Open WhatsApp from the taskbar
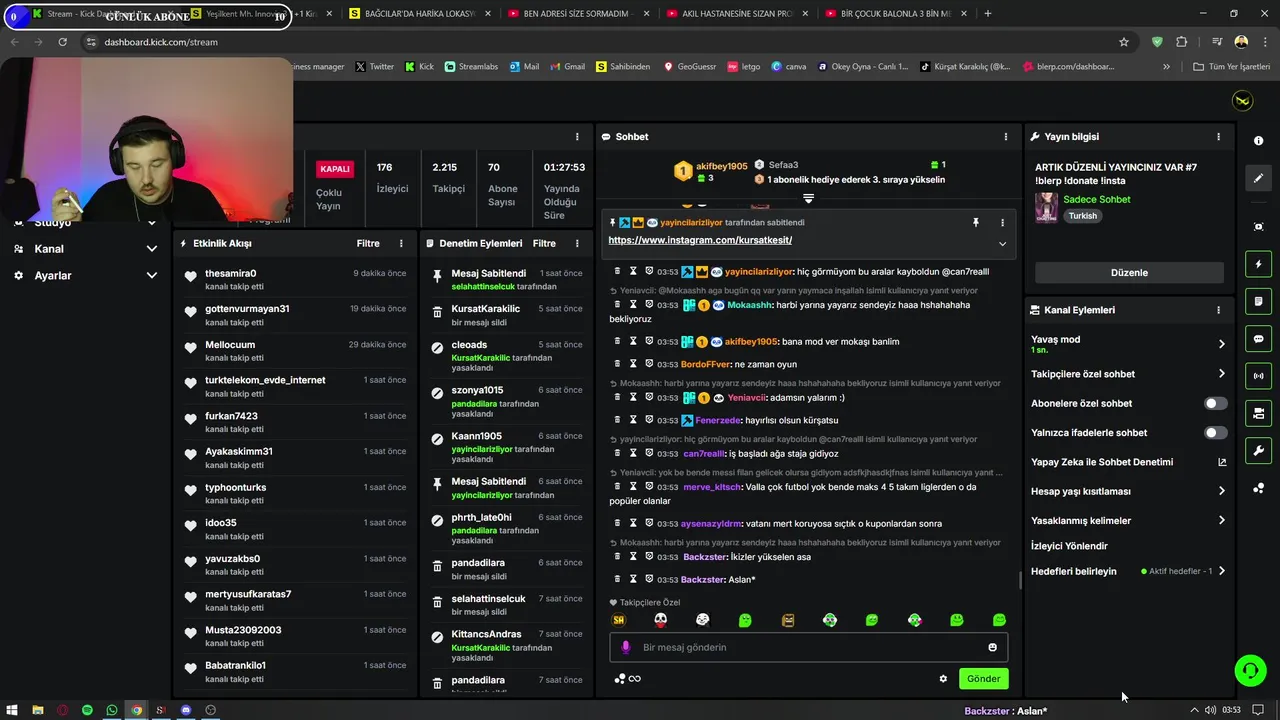1280x720 pixels. click(112, 710)
